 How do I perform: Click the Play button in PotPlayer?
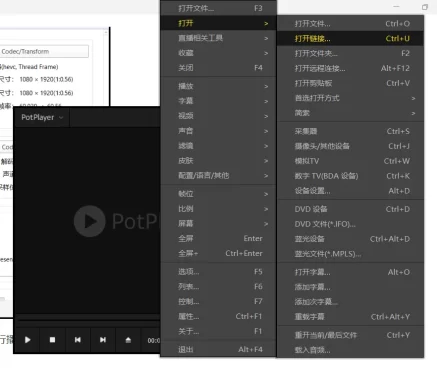[28, 340]
